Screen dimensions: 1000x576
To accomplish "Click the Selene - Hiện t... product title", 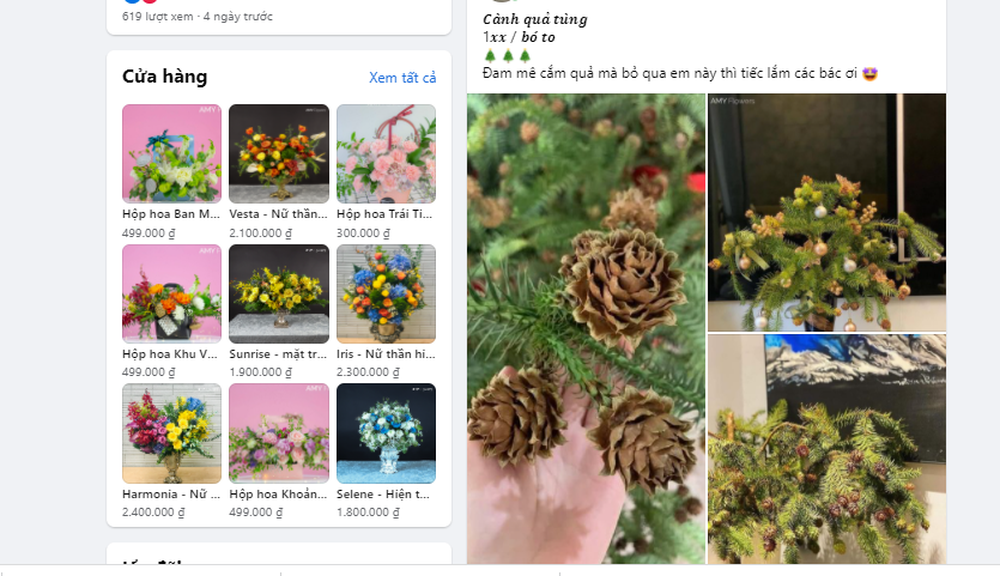I will (383, 494).
